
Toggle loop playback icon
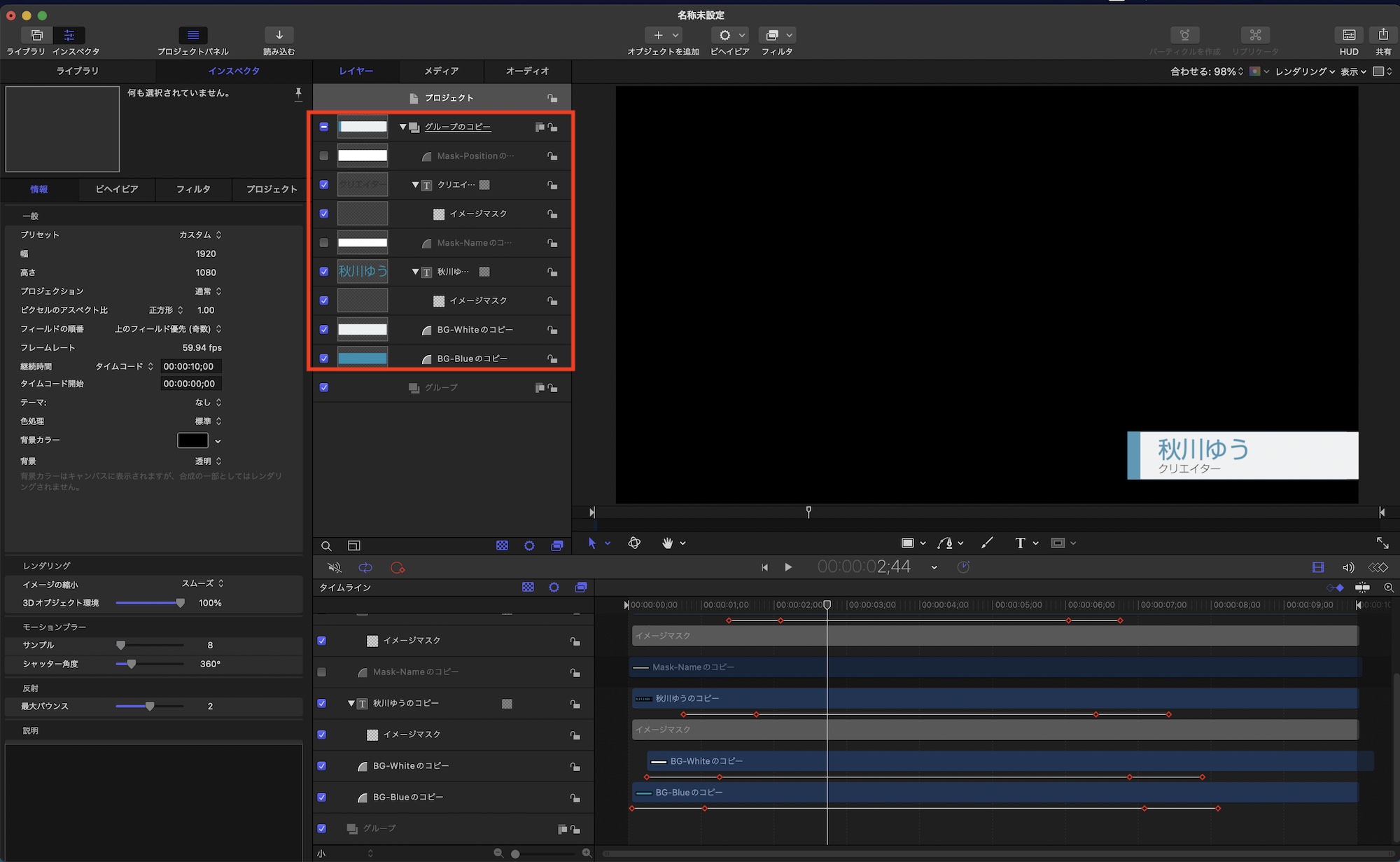[x=365, y=568]
